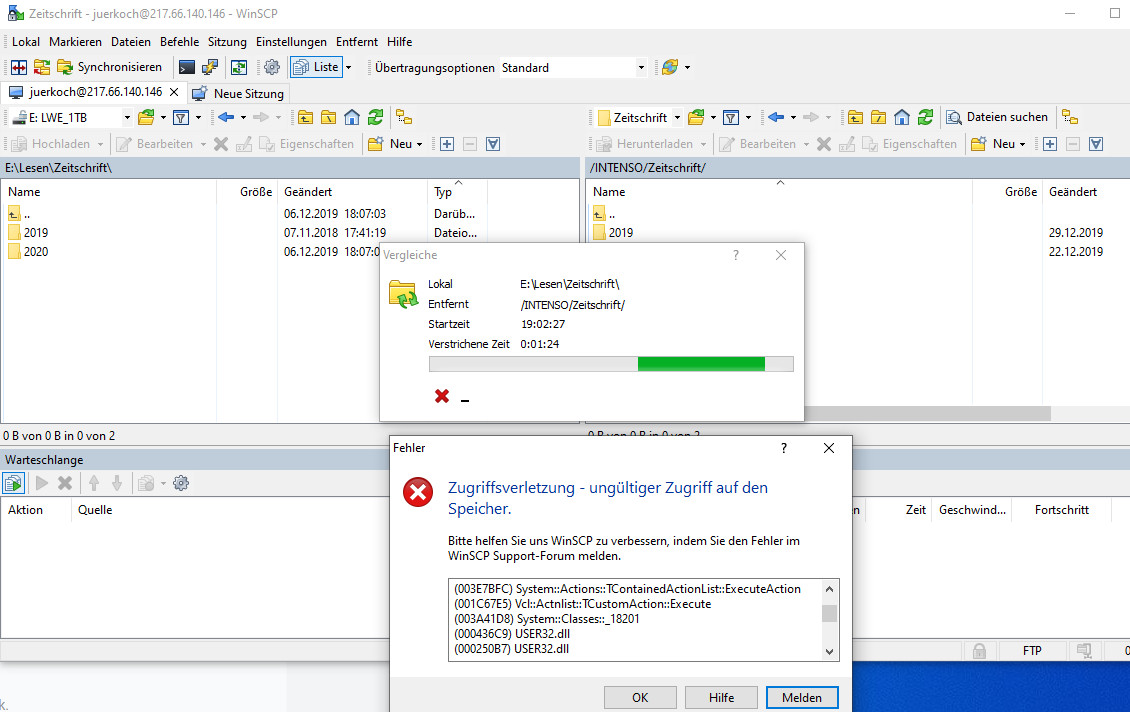Select the 2020 folder in local panel
The image size is (1130, 712).
(36, 252)
